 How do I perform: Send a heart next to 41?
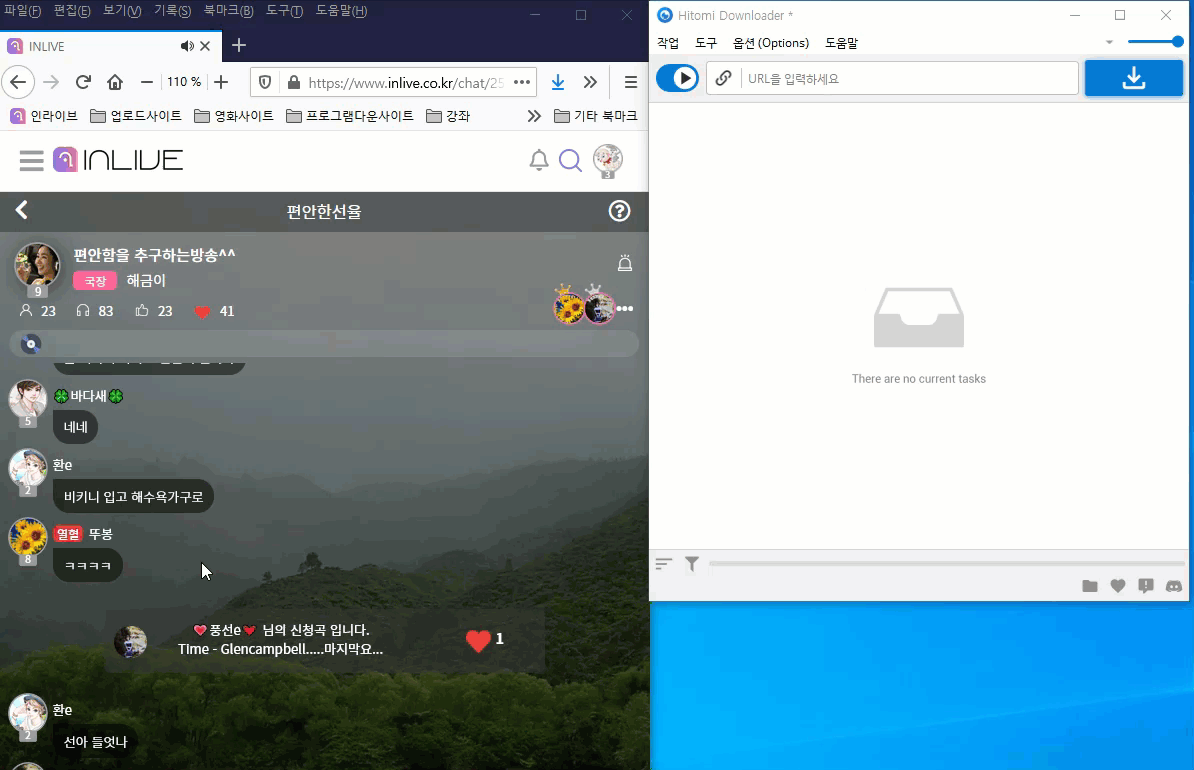click(202, 312)
